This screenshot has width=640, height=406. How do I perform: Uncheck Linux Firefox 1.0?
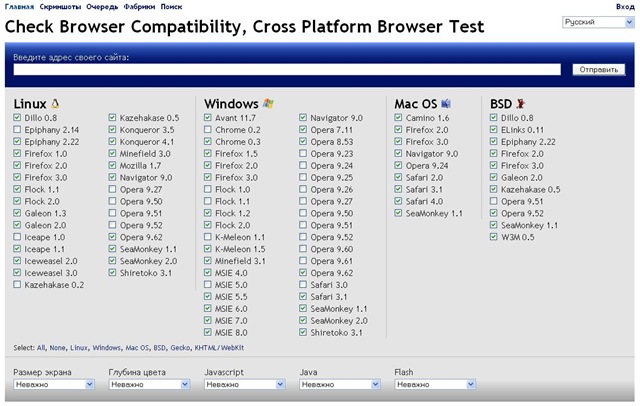[x=17, y=153]
